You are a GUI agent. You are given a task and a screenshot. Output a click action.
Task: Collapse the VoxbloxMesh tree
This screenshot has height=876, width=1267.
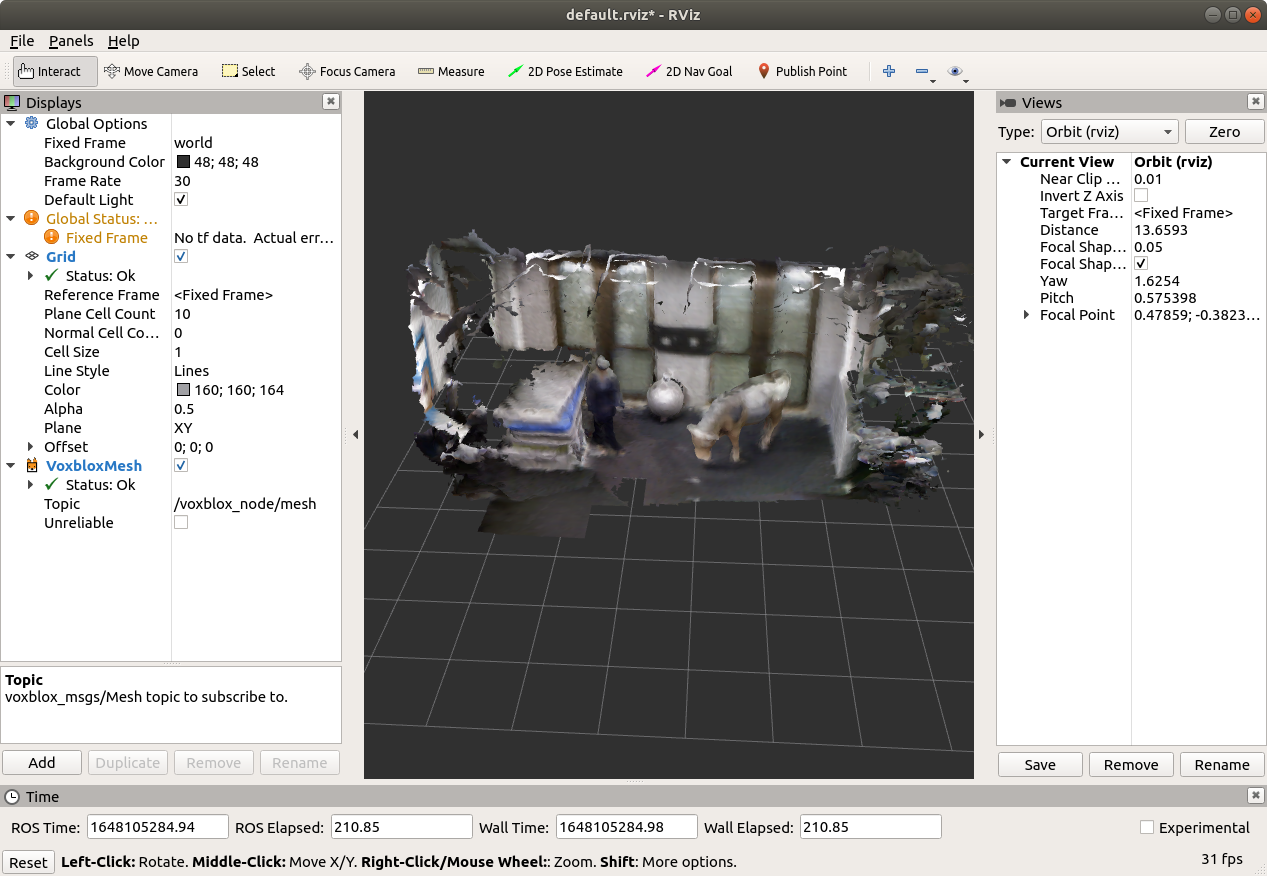11,465
